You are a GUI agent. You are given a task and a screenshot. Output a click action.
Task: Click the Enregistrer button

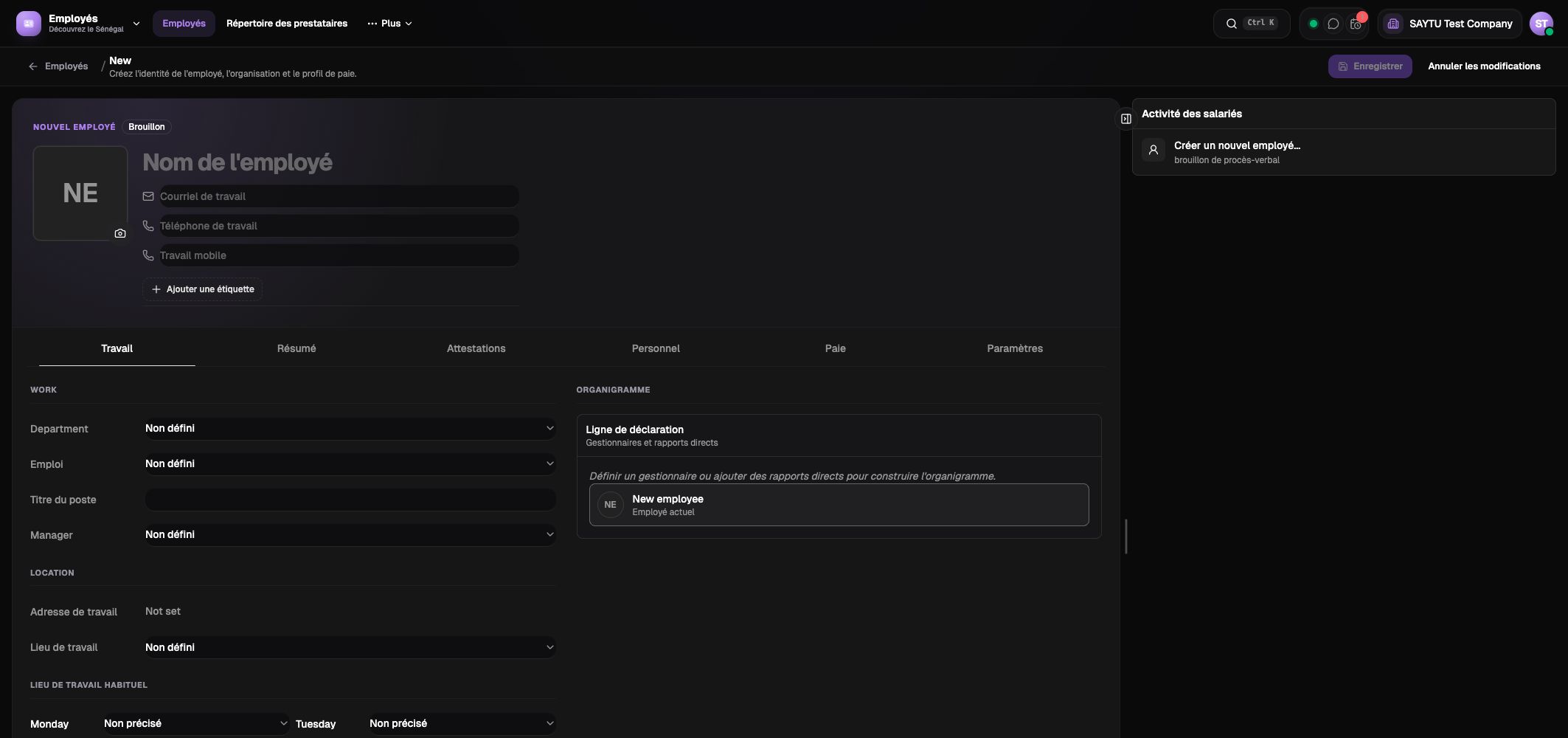(x=1370, y=66)
